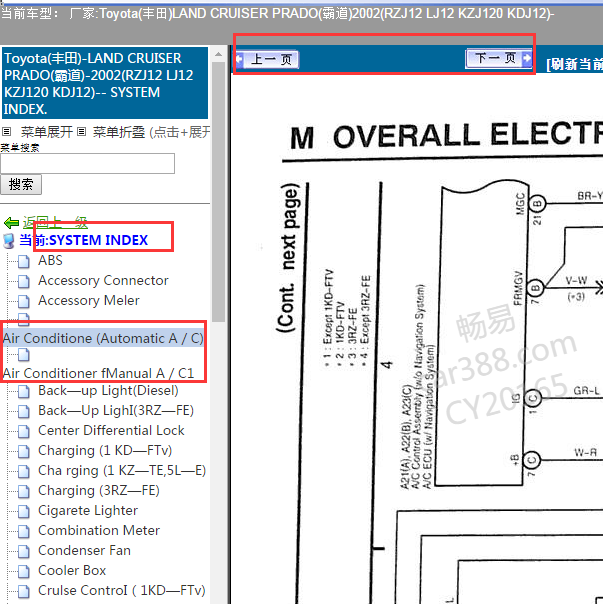Image resolution: width=603 pixels, height=604 pixels.
Task: Click the OVERALL ELECTR diagram heading
Action: coord(447,136)
